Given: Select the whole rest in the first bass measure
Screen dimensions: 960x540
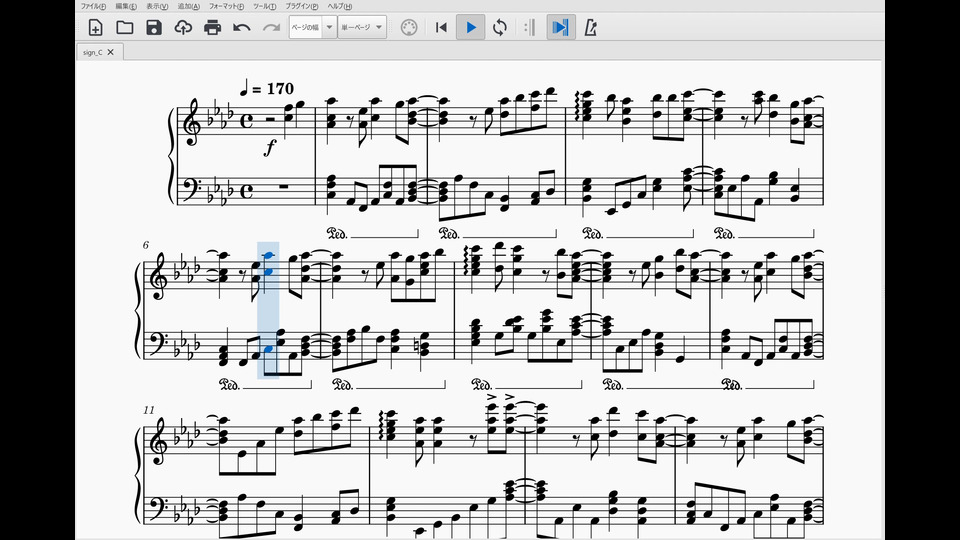Looking at the screenshot, I should pyautogui.click(x=283, y=186).
